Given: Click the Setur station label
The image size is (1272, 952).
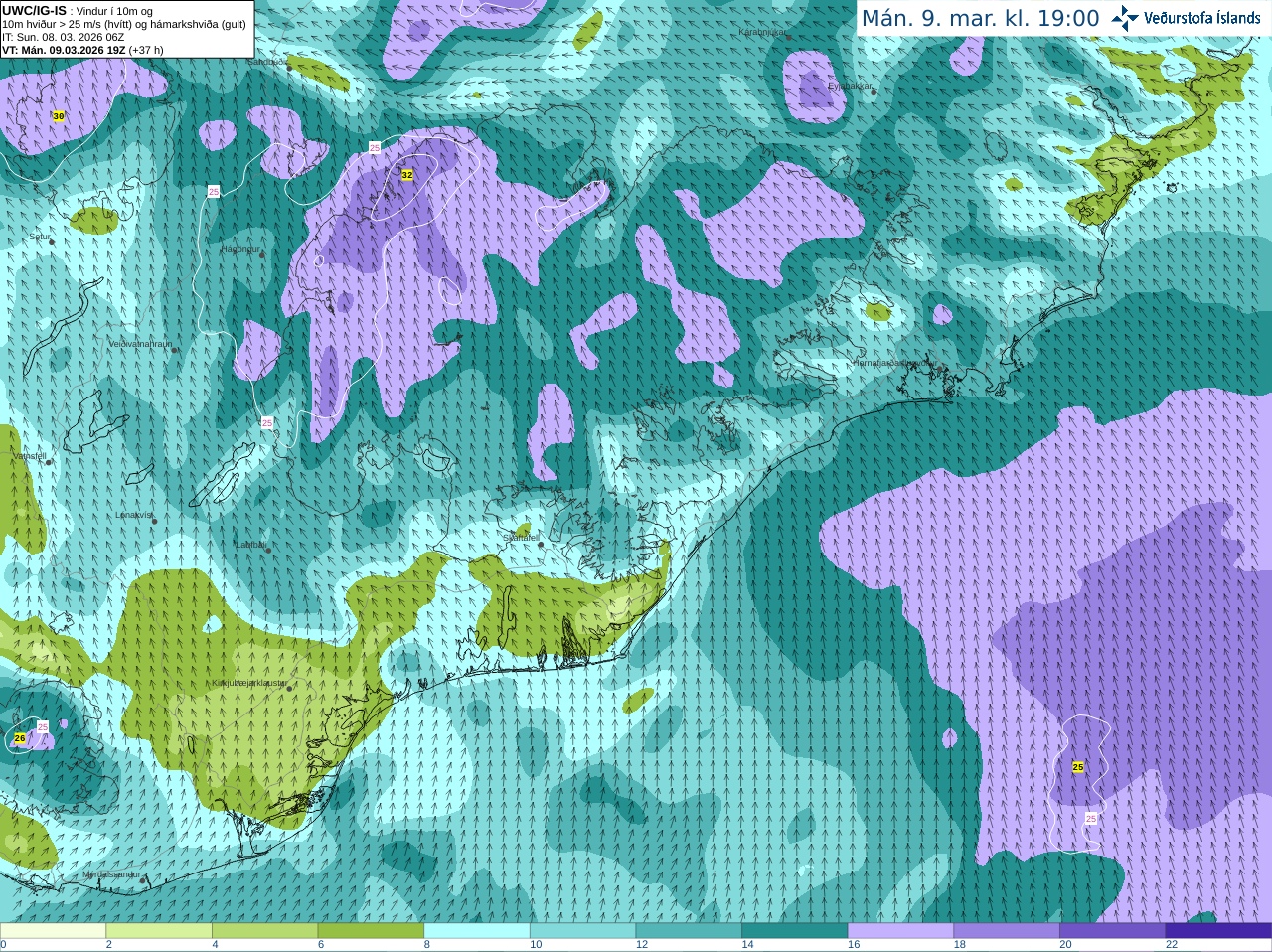Looking at the screenshot, I should coord(40,237).
